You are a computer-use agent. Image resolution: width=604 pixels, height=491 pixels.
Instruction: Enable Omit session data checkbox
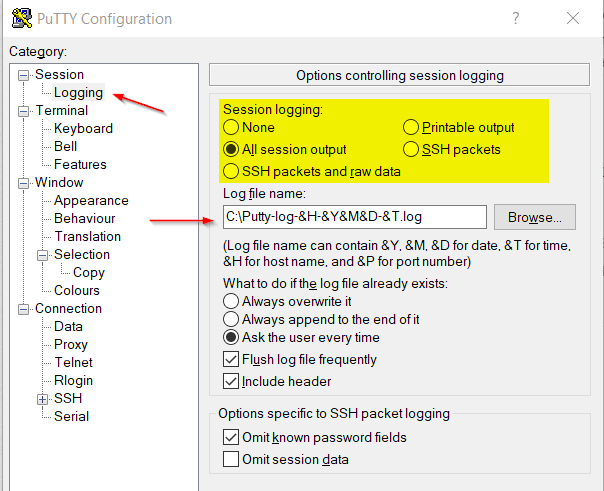tap(232, 460)
